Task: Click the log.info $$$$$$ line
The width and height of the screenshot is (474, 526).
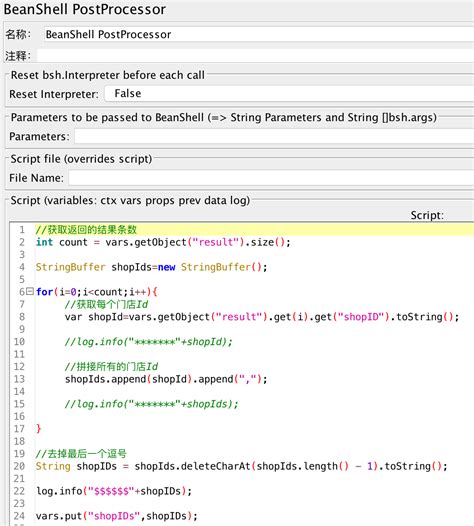Action: [x=114, y=491]
